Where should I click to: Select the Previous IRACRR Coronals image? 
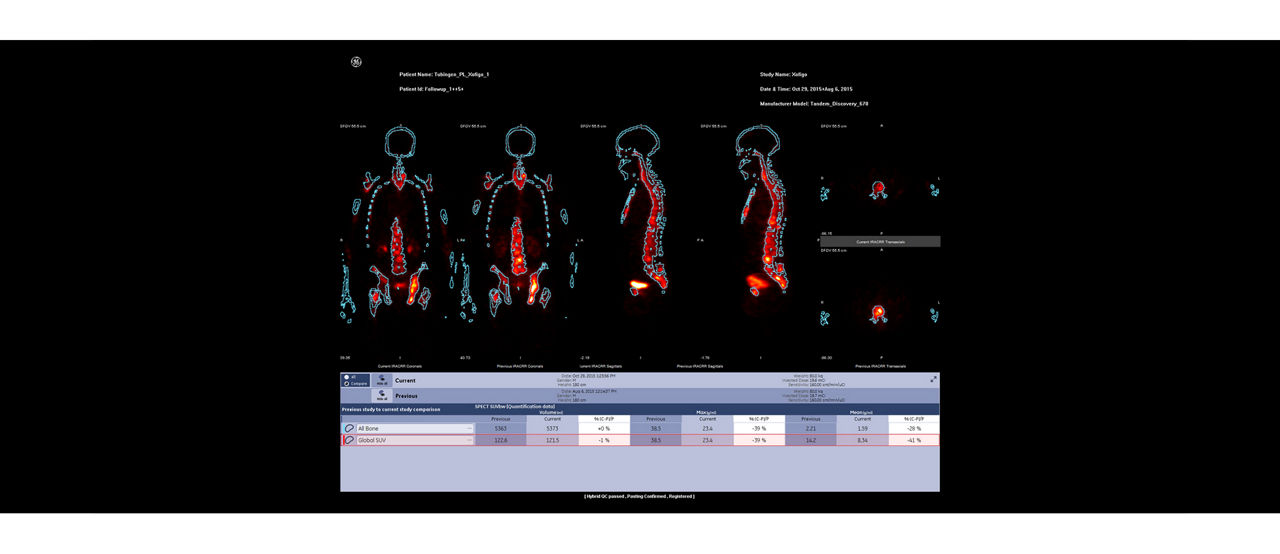[519, 240]
